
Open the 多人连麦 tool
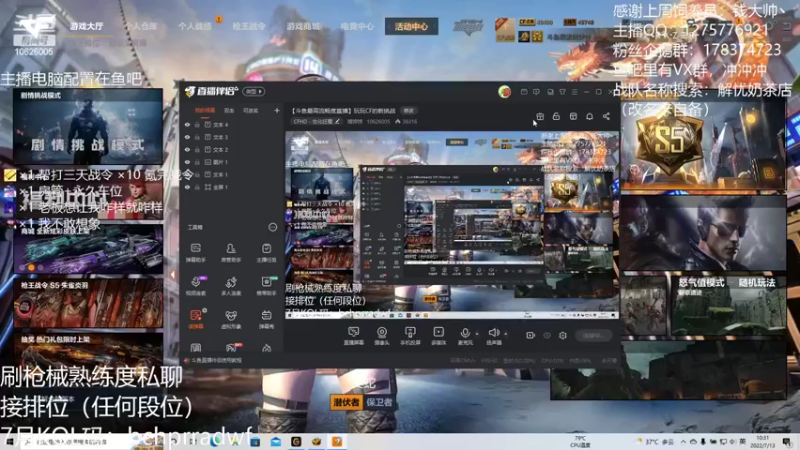(x=231, y=286)
